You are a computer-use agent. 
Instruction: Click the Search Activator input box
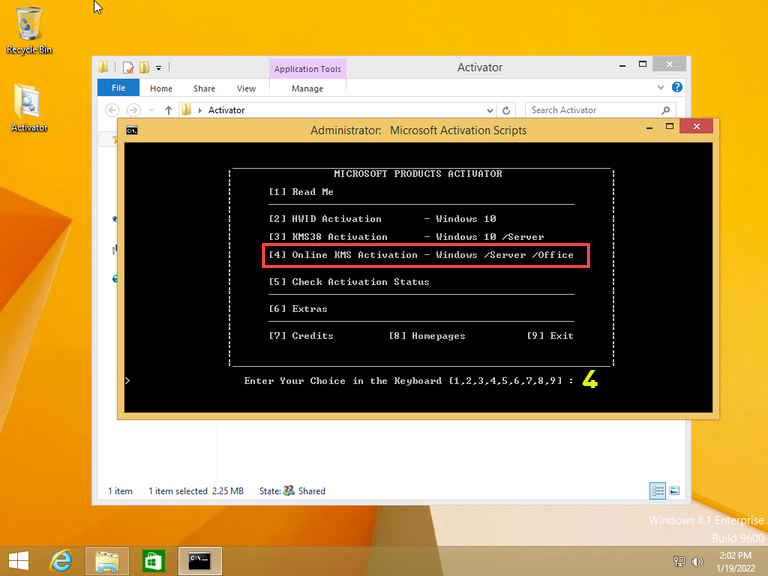tap(593, 110)
